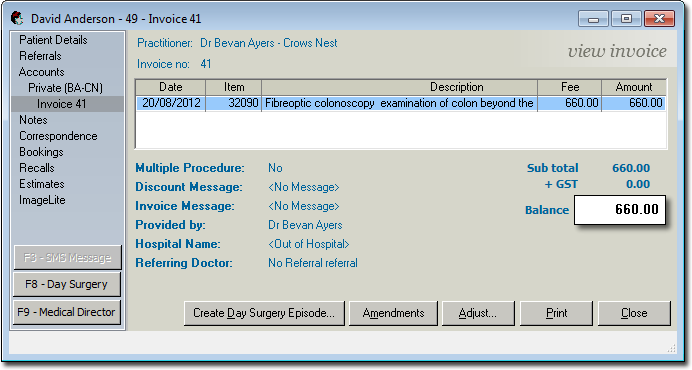
Task: Click Invoice Message <No Message> value
Action: [x=304, y=206]
